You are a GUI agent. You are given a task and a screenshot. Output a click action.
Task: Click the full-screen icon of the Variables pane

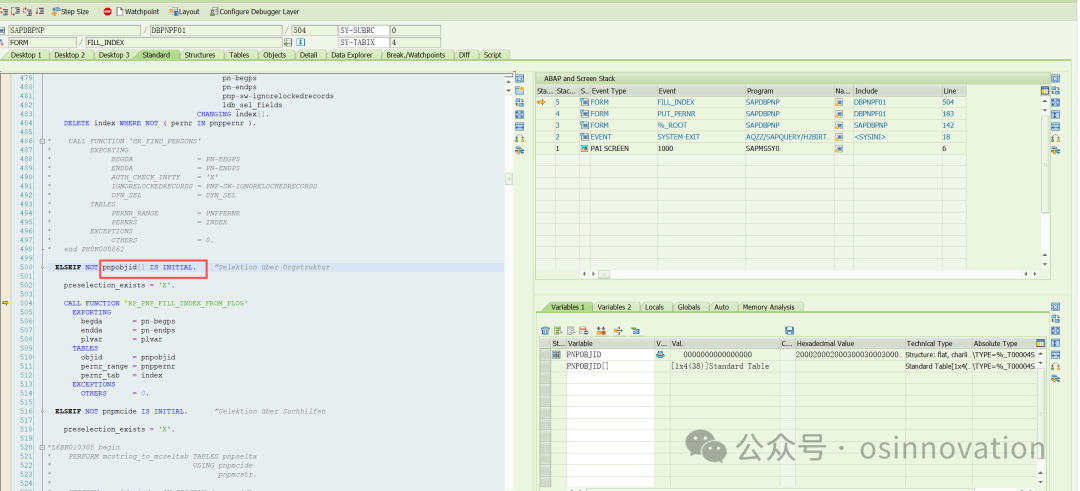1055,331
